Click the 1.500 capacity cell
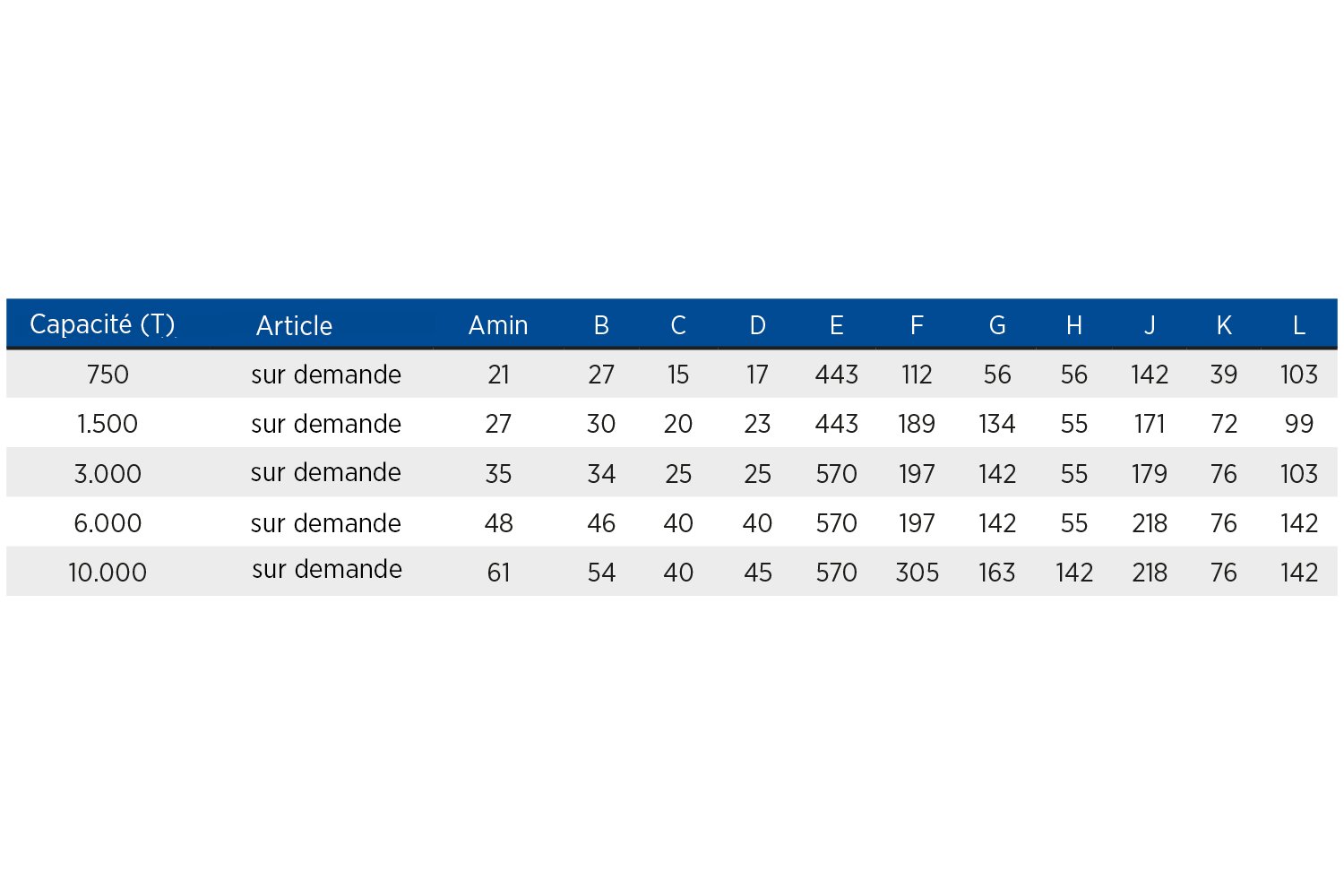Image resolution: width=1344 pixels, height=896 pixels. pos(108,424)
